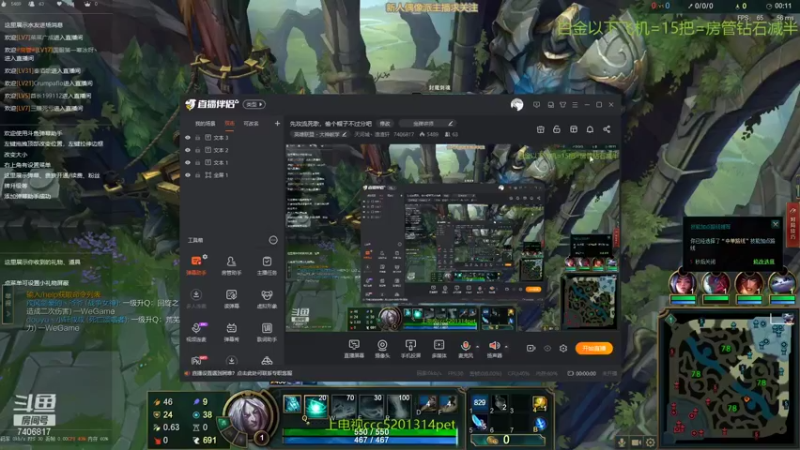This screenshot has height=450, width=800.
Task: Lock the 全屏 1 layer
Action: (197, 175)
